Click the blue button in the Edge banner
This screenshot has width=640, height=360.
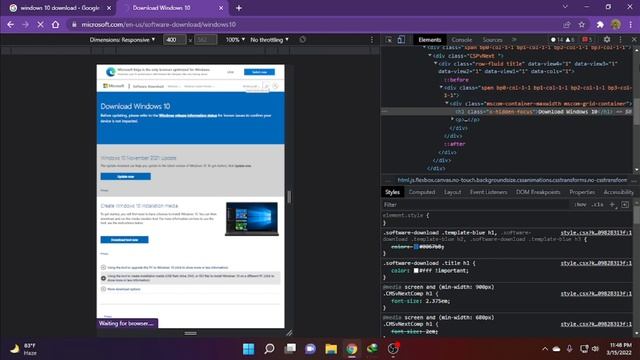click(259, 72)
